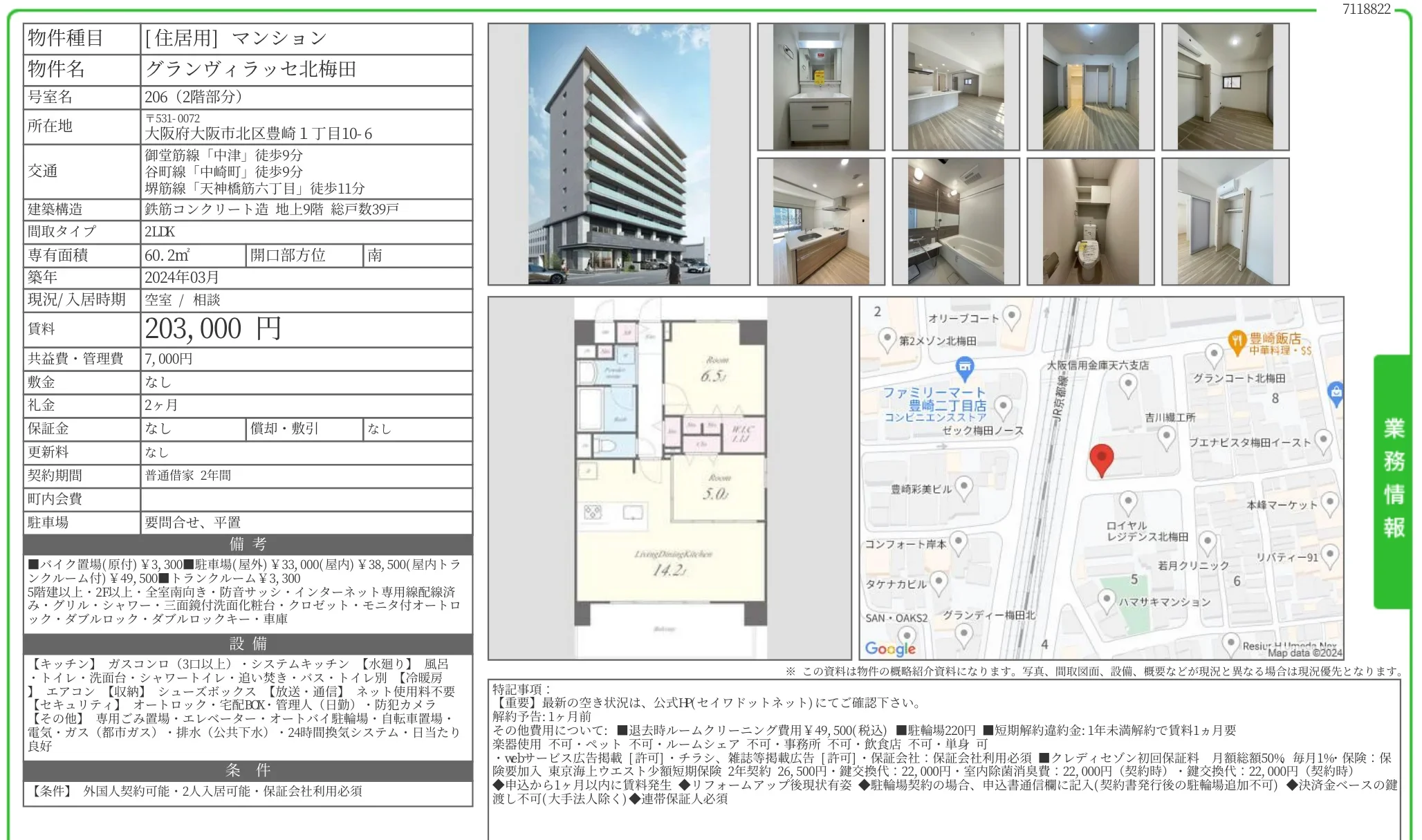
Task: Click the 豊崎彩美ビル map pin
Action: 963,487
